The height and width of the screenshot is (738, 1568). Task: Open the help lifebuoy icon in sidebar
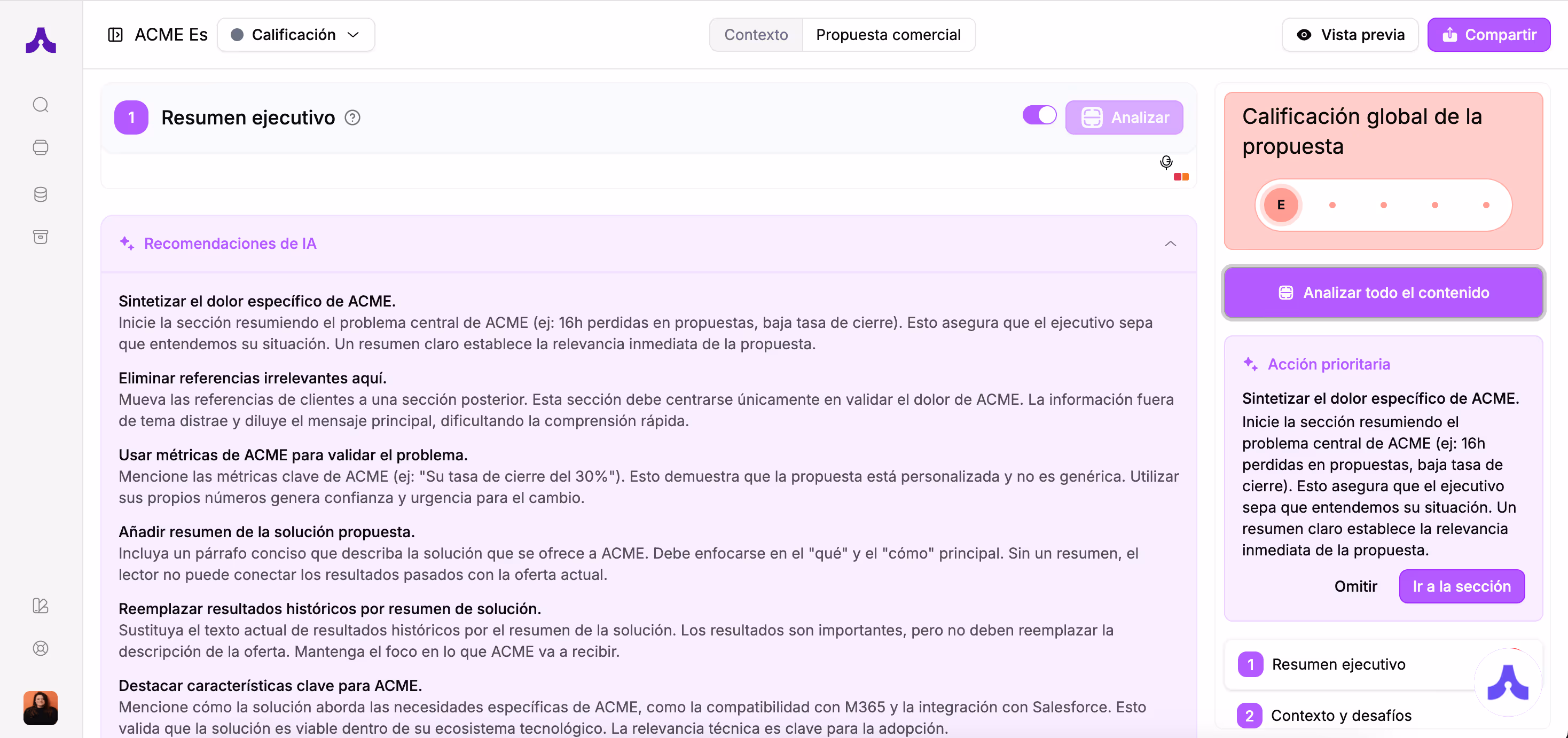tap(41, 649)
